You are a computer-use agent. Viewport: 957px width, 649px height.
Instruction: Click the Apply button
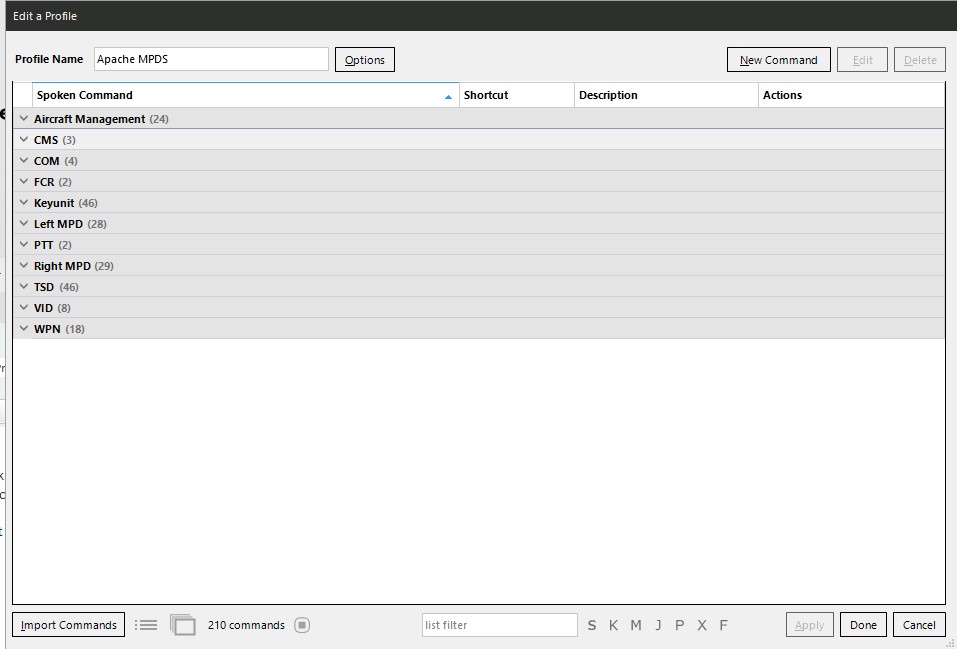pyautogui.click(x=809, y=625)
